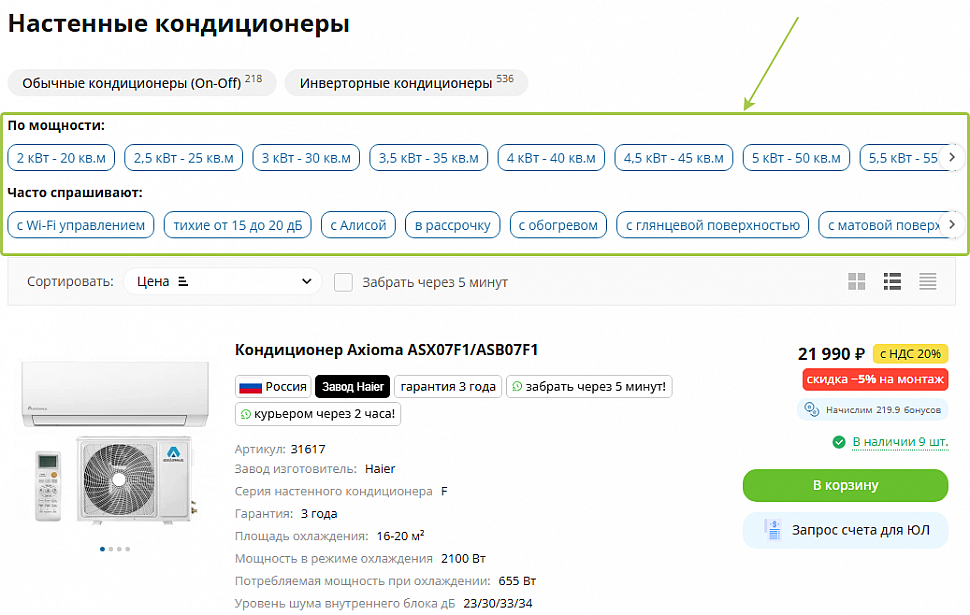Click green in-stock checkmark icon
The width and height of the screenshot is (970, 615).
[x=839, y=442]
